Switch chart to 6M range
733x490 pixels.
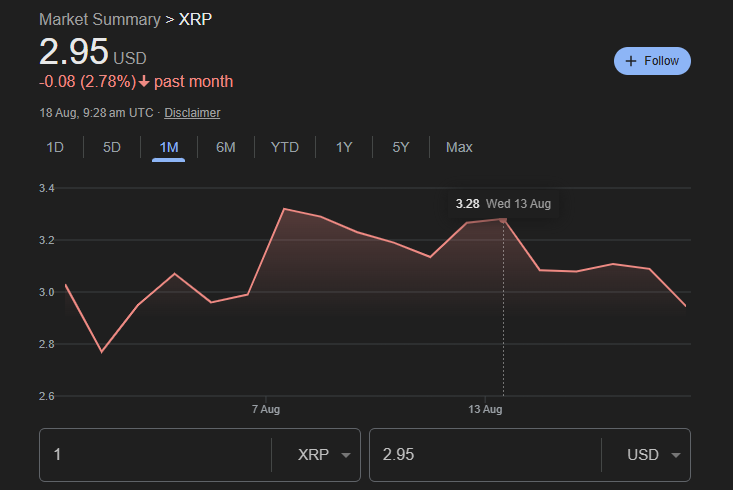coord(226,147)
